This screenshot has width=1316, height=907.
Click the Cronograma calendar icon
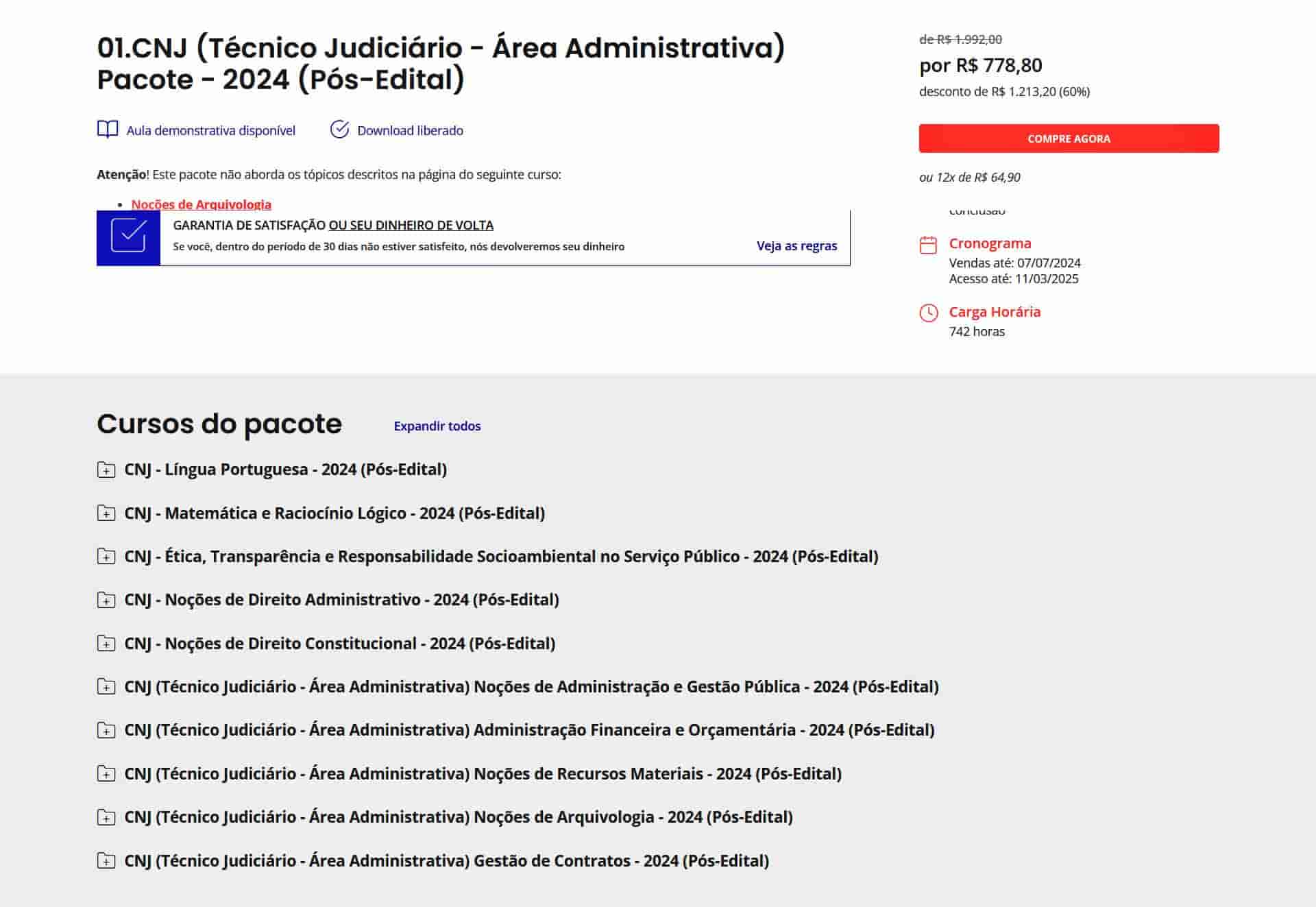[928, 245]
